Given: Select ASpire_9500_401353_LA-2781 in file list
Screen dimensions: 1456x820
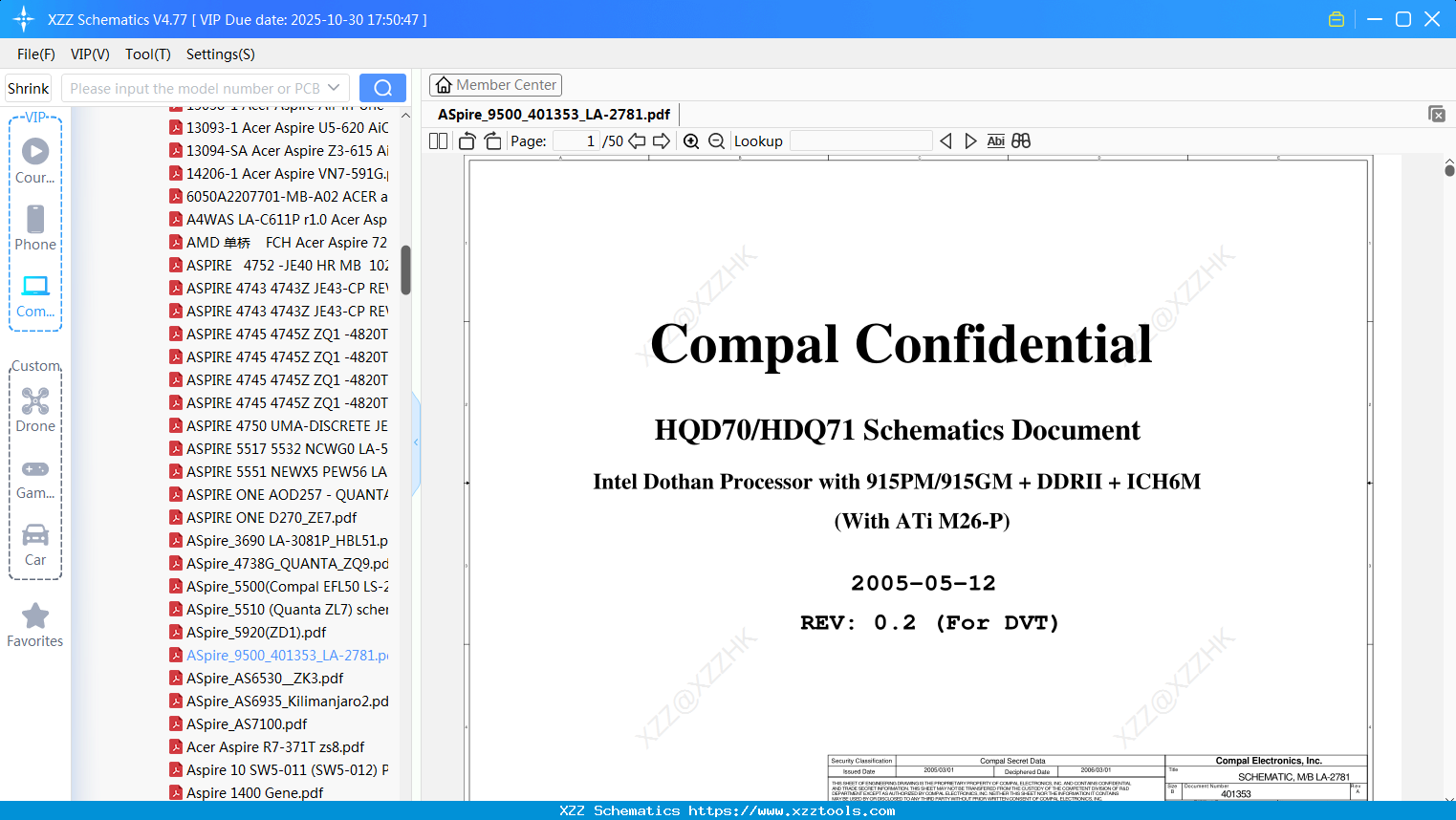Looking at the screenshot, I should tap(278, 656).
